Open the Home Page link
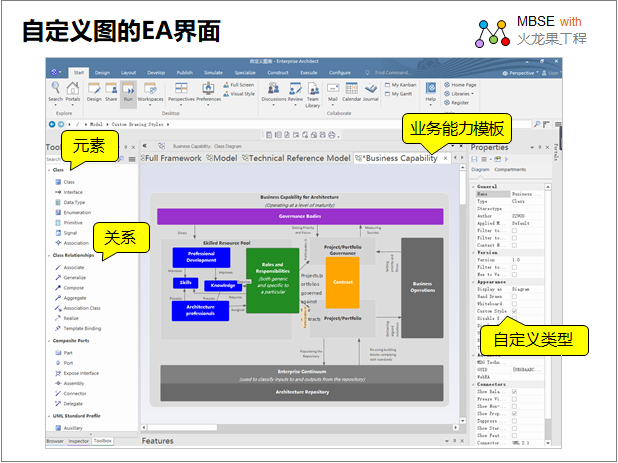Viewport: 618px width, 463px height. point(460,85)
